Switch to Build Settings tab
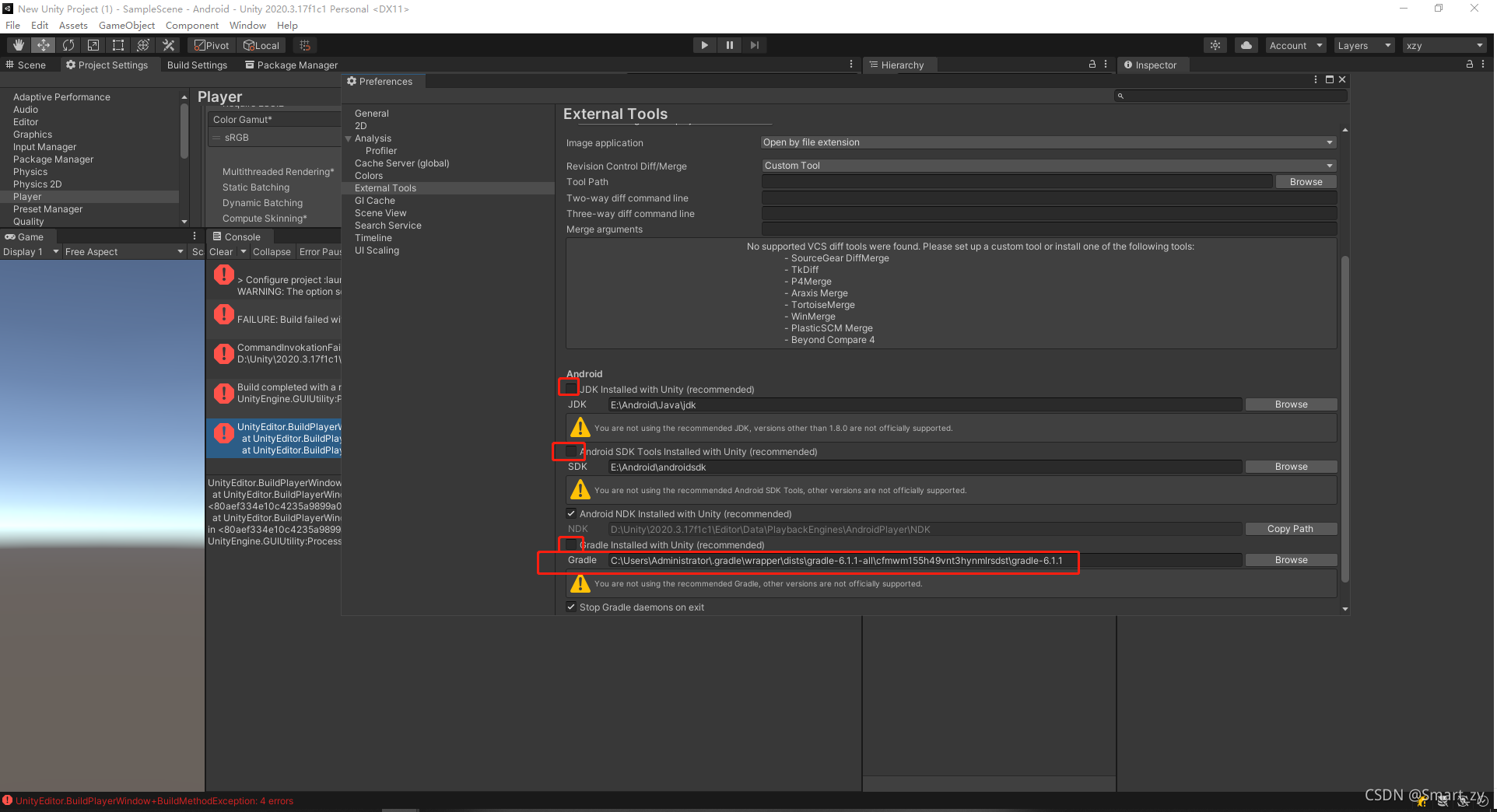The height and width of the screenshot is (812, 1497). (197, 65)
